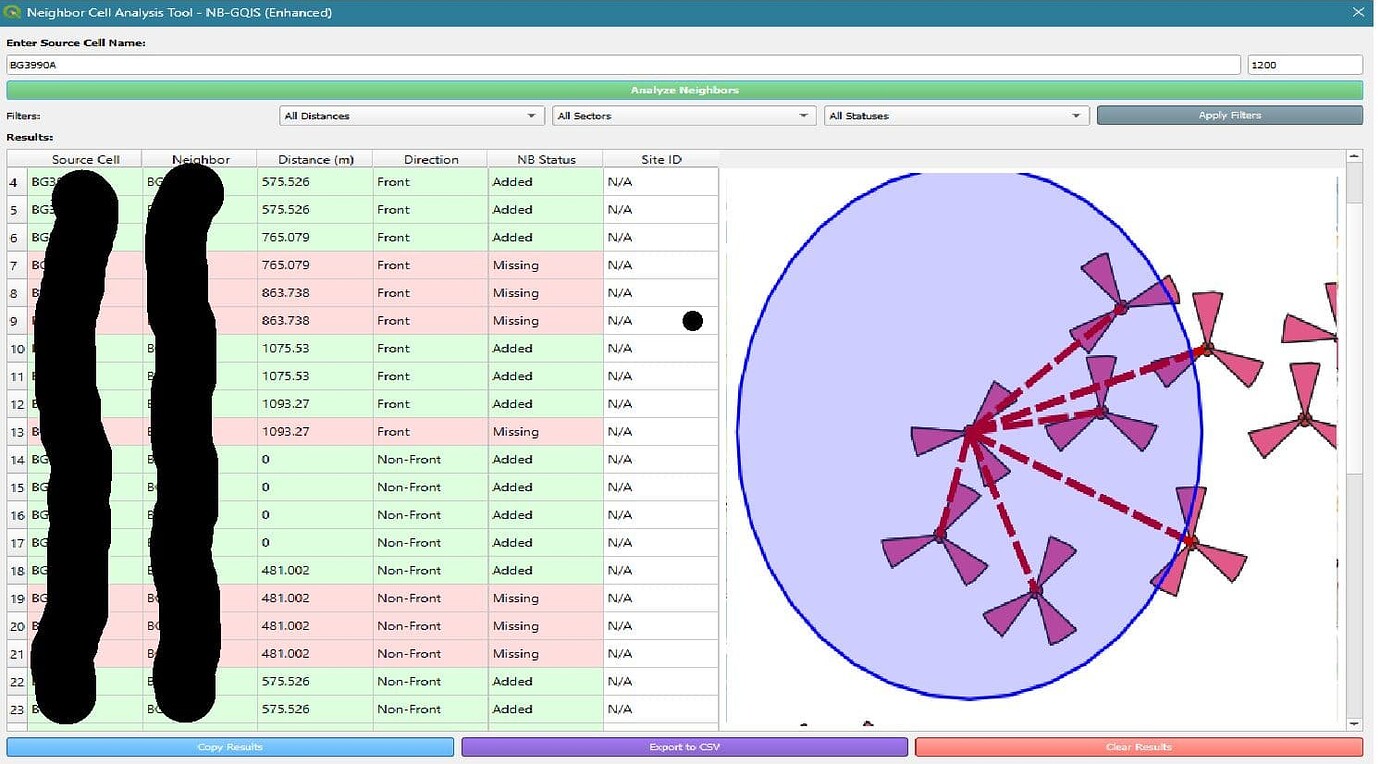Screen dimensions: 1380x764
Task: Select the 575.526 distance cell in row 22
Action: click(x=315, y=682)
